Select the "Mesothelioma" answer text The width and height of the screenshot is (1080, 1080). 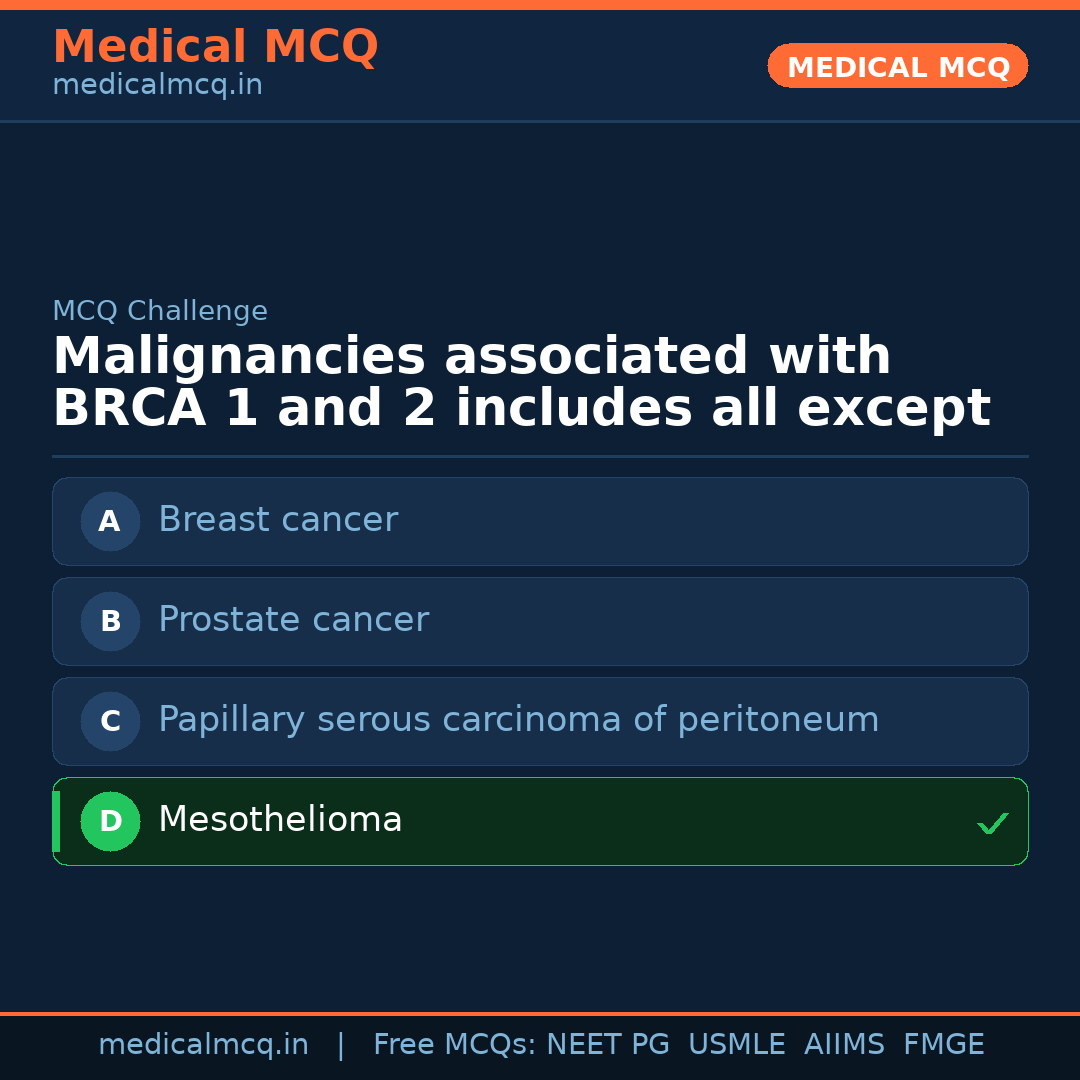pyautogui.click(x=280, y=820)
